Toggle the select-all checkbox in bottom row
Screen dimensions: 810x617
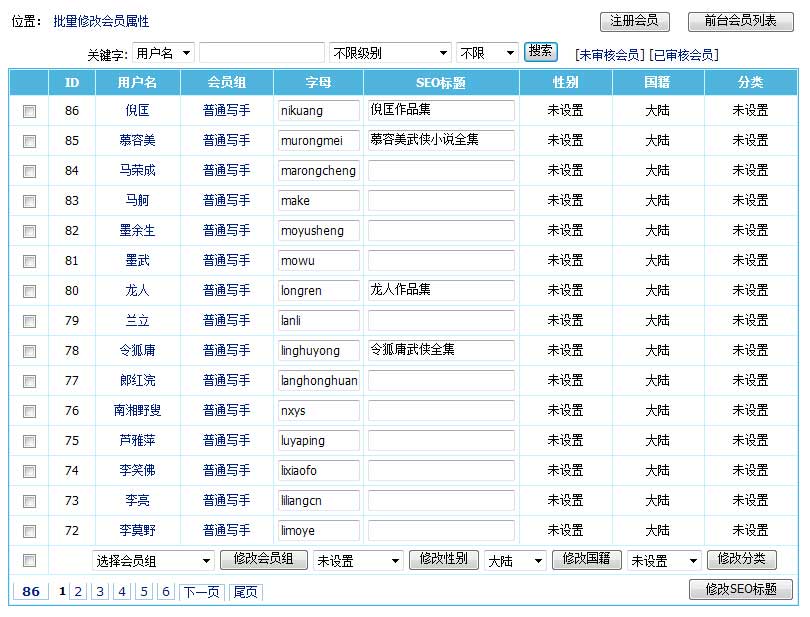(x=29, y=561)
